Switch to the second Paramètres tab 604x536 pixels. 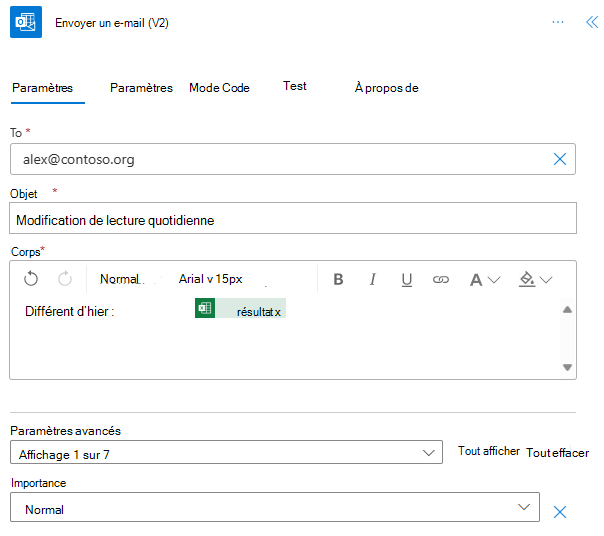pos(141,88)
